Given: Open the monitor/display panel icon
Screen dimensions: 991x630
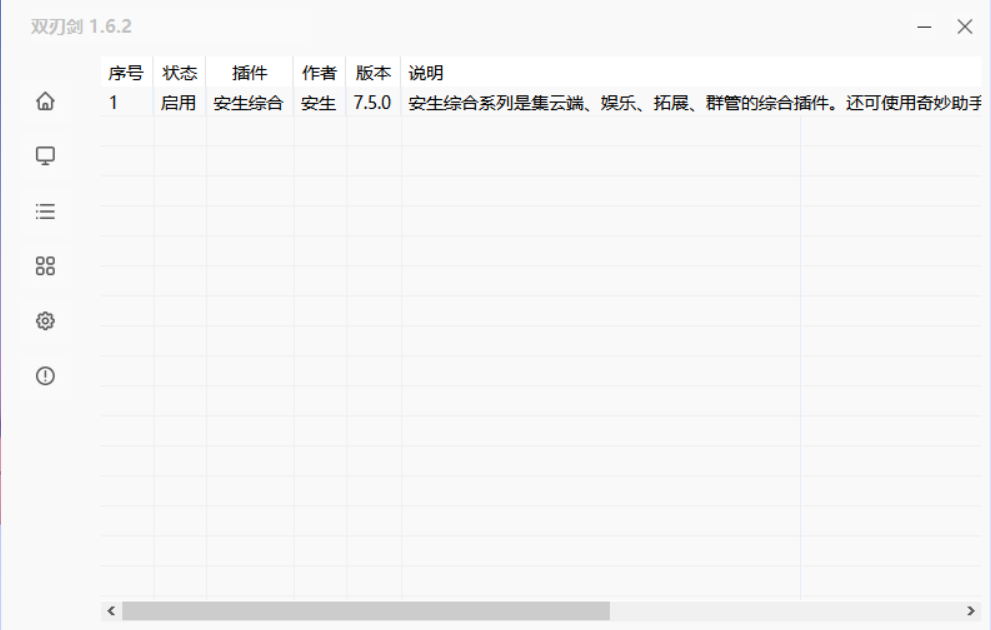Looking at the screenshot, I should point(44,156).
